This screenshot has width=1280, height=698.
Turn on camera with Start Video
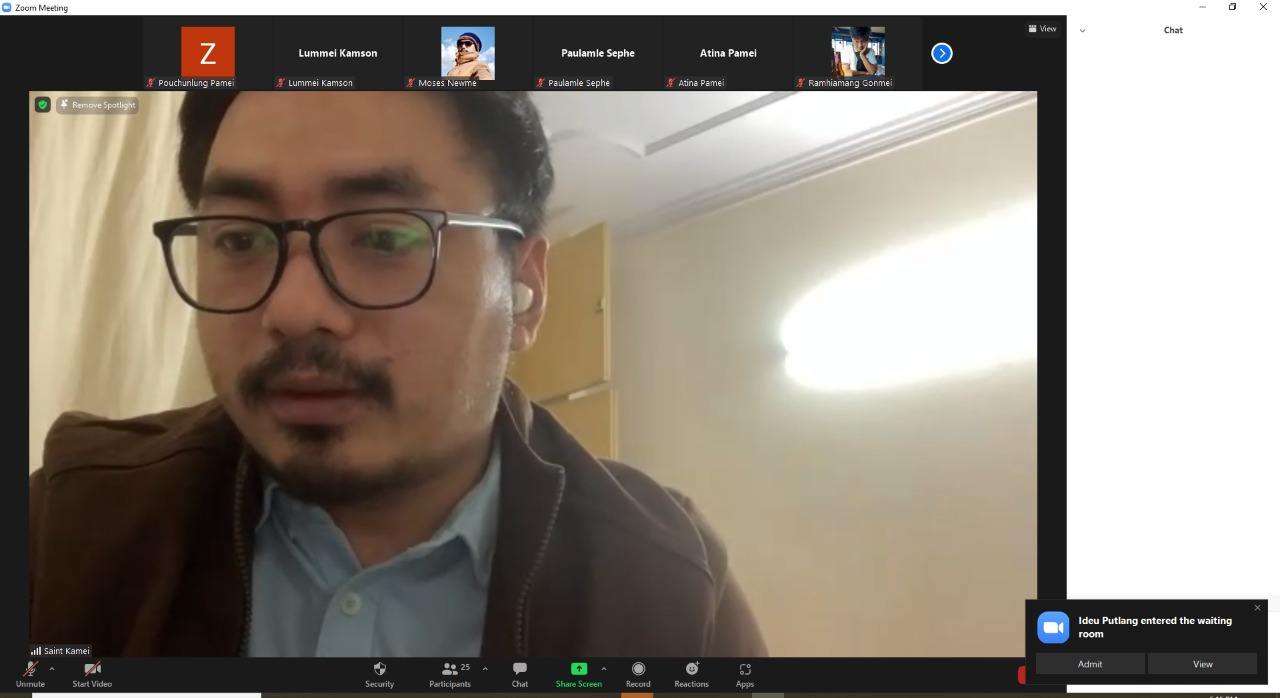[x=92, y=674]
